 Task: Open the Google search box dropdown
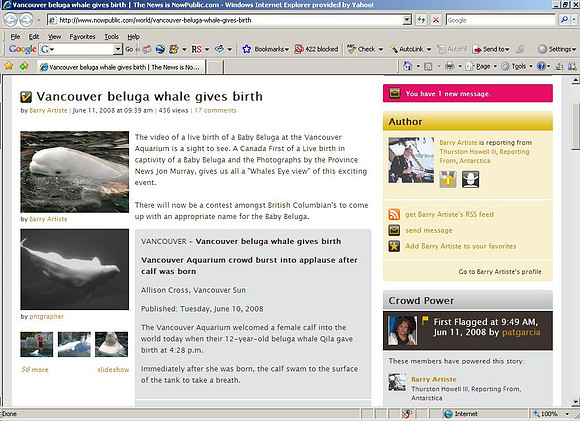[118, 49]
